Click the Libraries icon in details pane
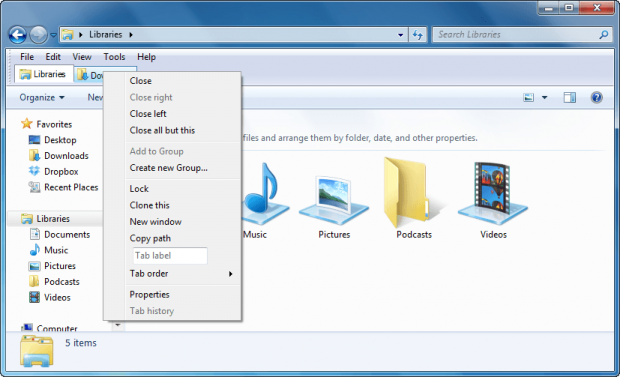This screenshot has height=377, width=620. (36, 350)
